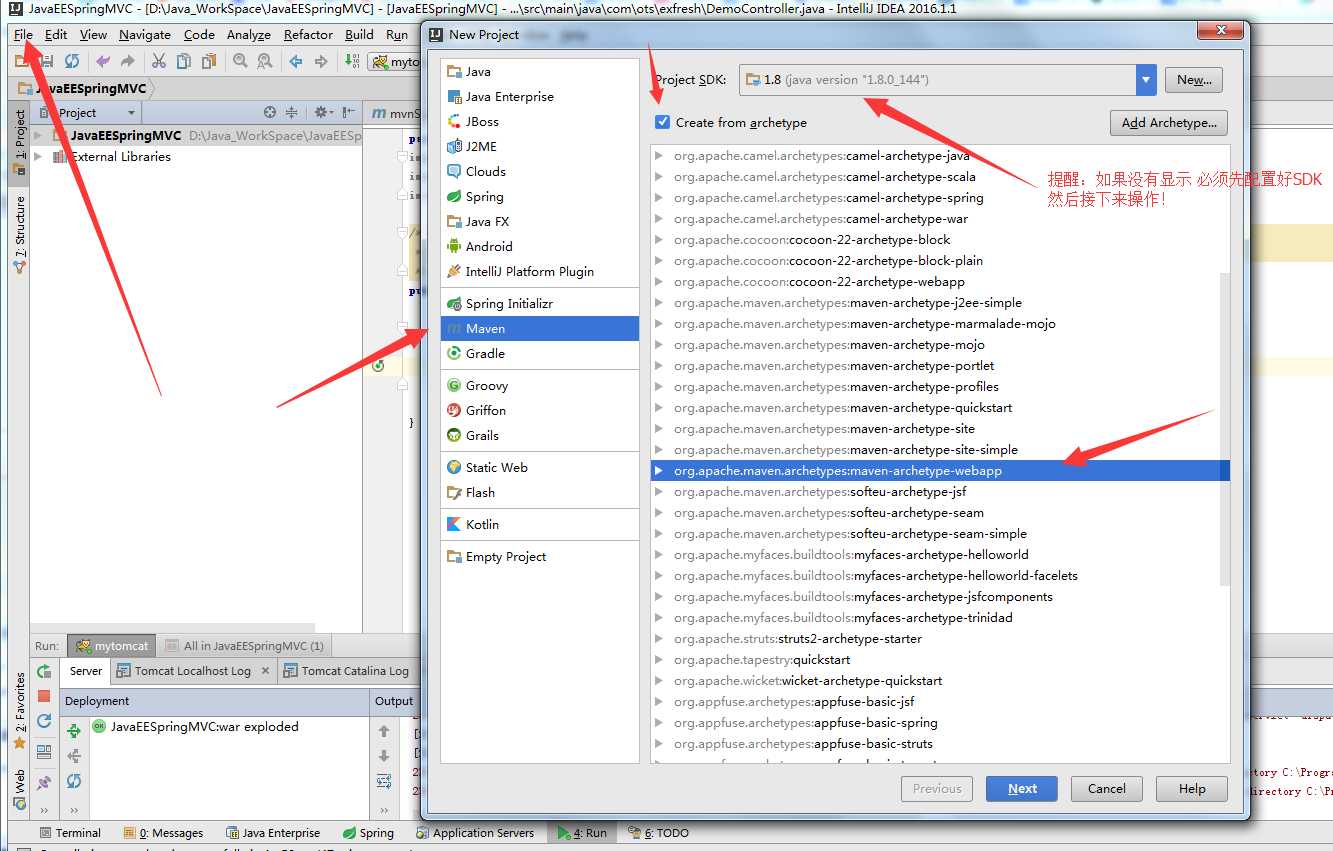Select Spring Initializr project type
Image resolution: width=1333 pixels, height=851 pixels.
pos(540,304)
